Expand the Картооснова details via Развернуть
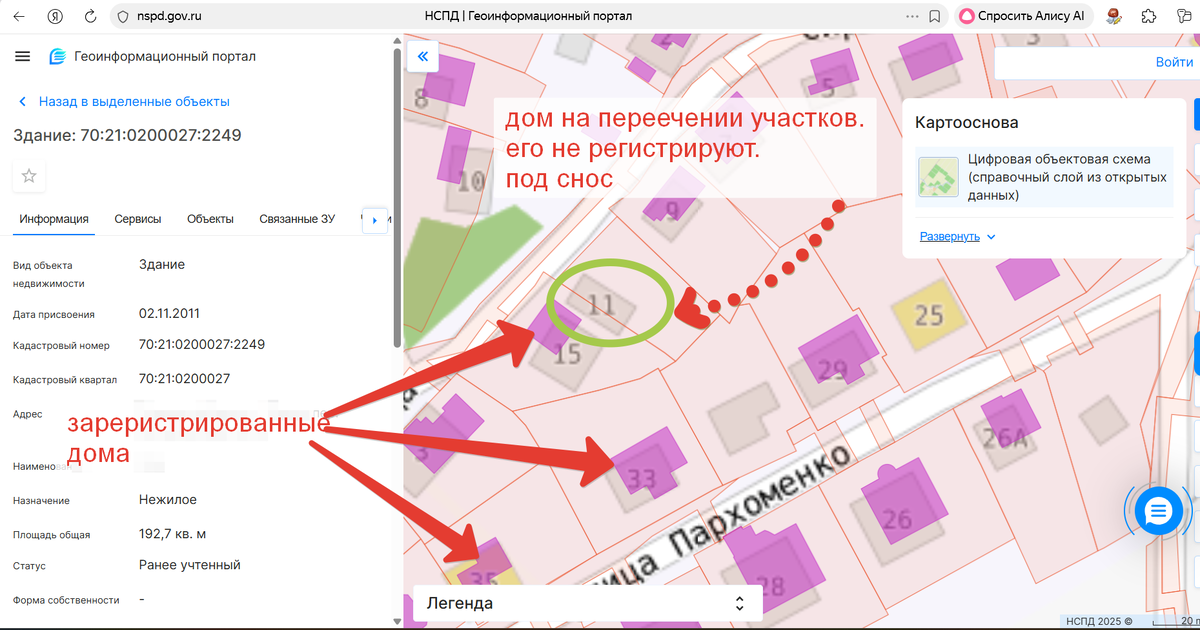The image size is (1200, 630). (948, 236)
